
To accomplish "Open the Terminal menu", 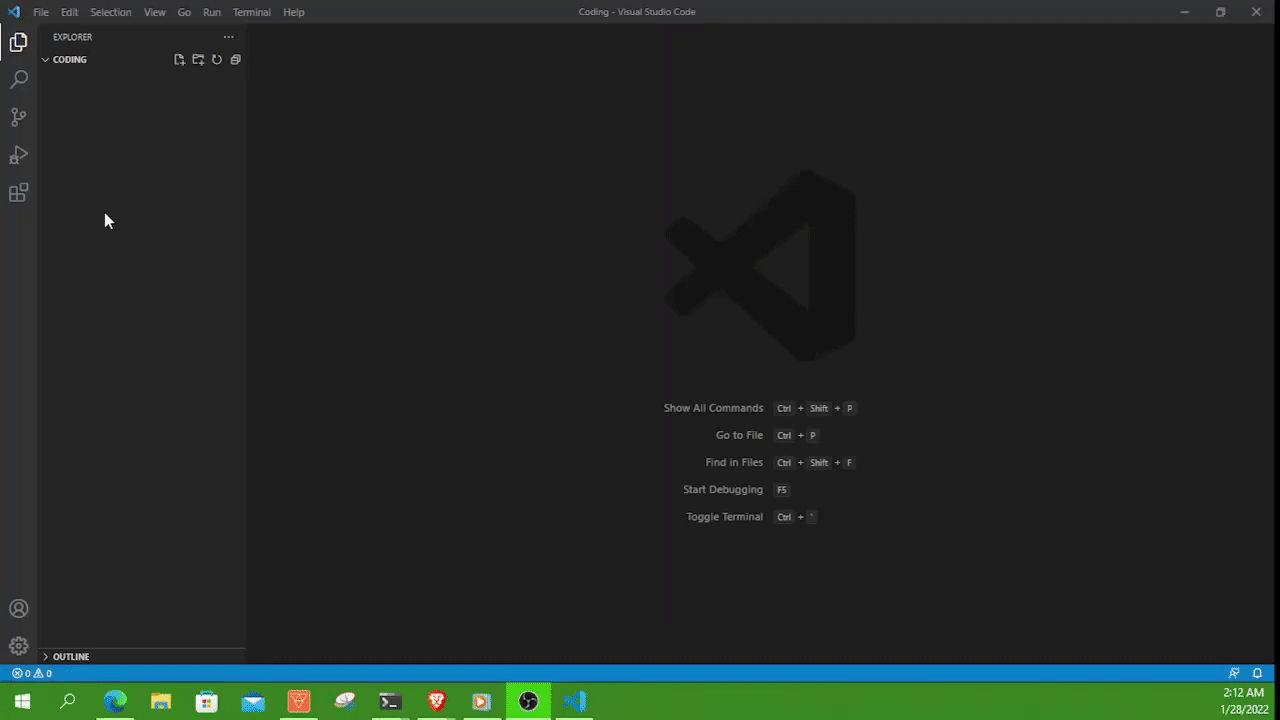I will coord(251,12).
